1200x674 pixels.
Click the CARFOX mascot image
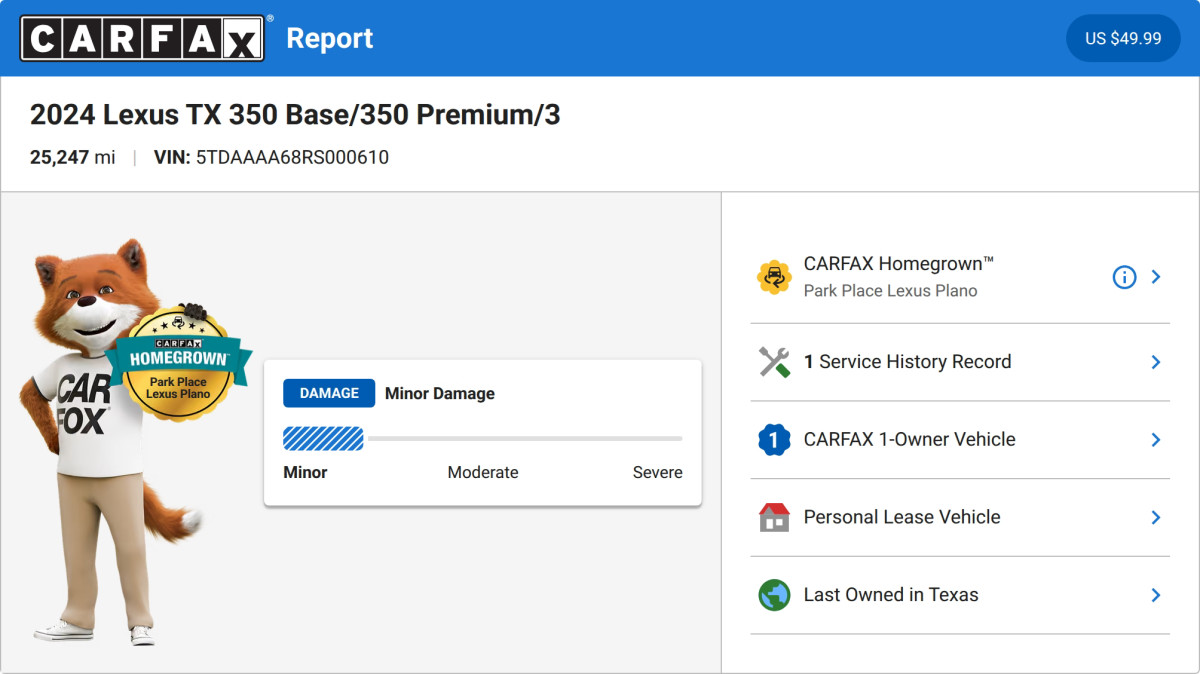[112, 442]
